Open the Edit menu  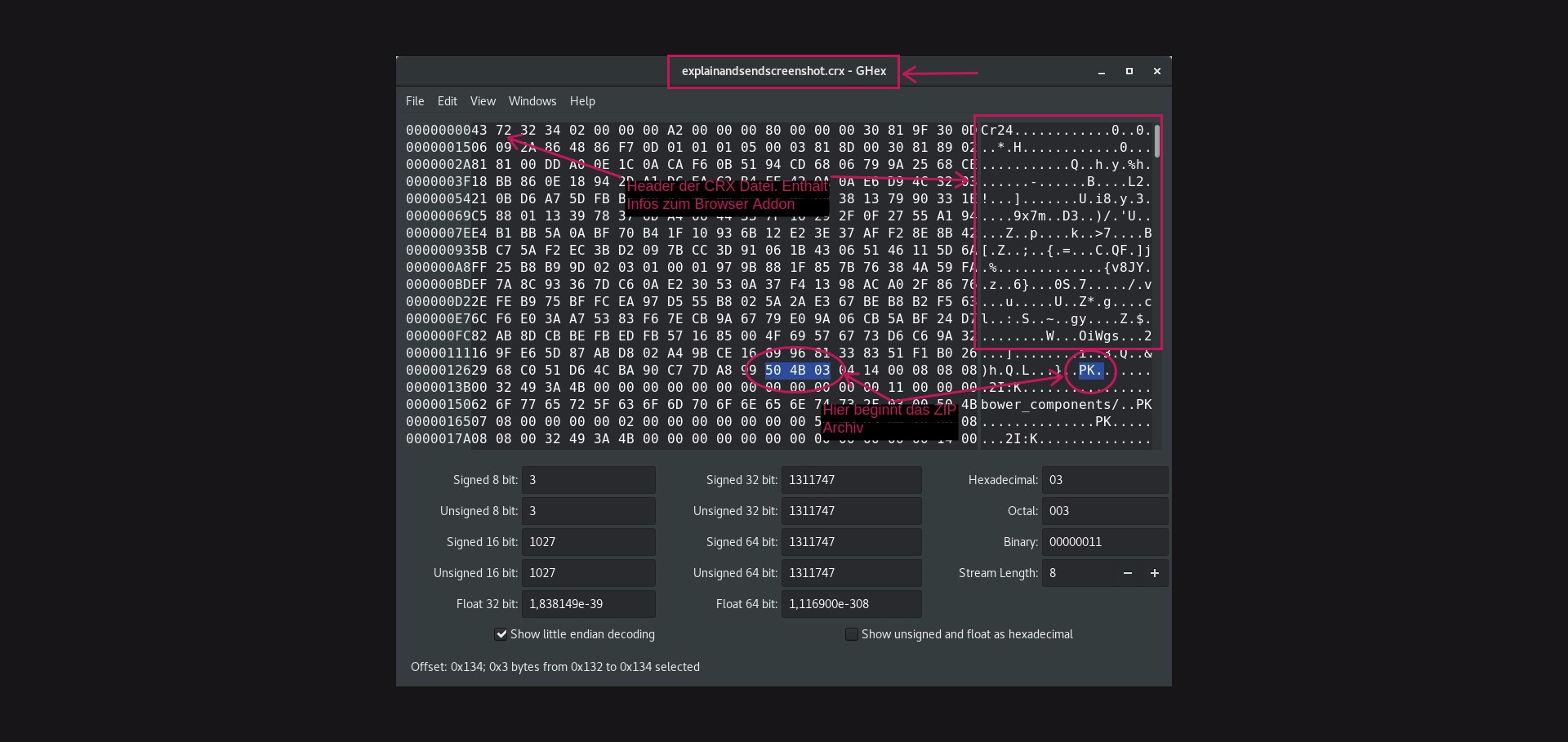pos(447,101)
